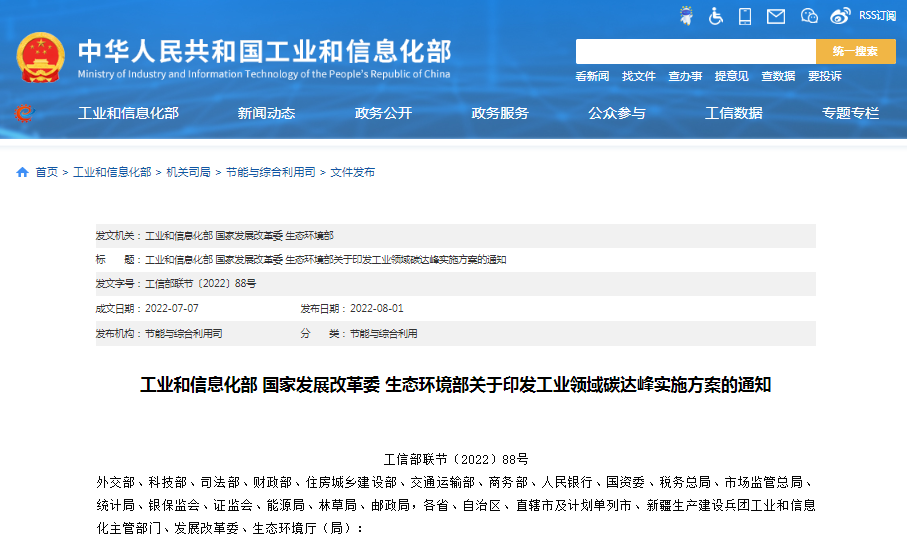Open 节能与综合利用司 breadcrumb link
This screenshot has width=907, height=552.
tap(271, 172)
